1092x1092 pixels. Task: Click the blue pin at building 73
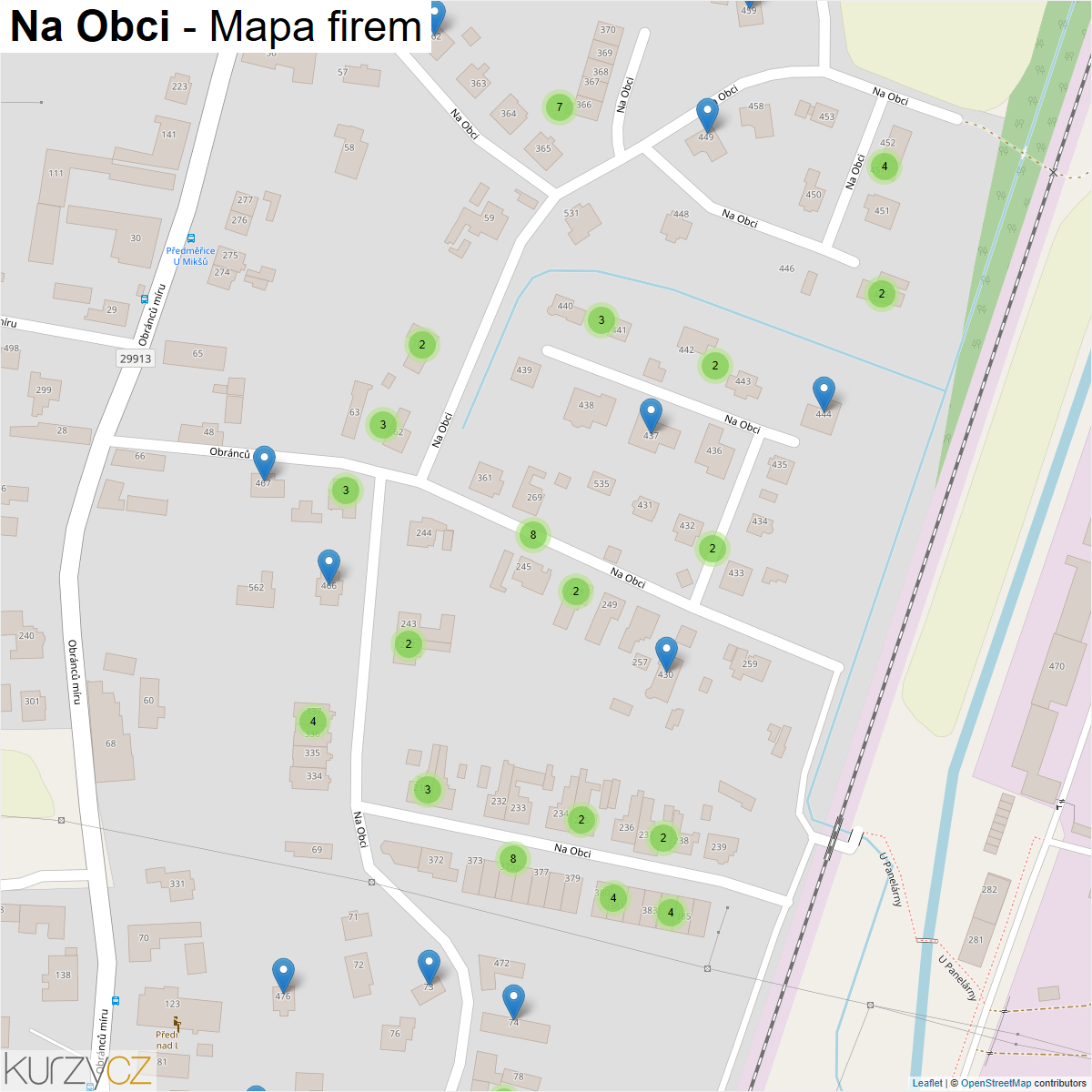pyautogui.click(x=429, y=968)
